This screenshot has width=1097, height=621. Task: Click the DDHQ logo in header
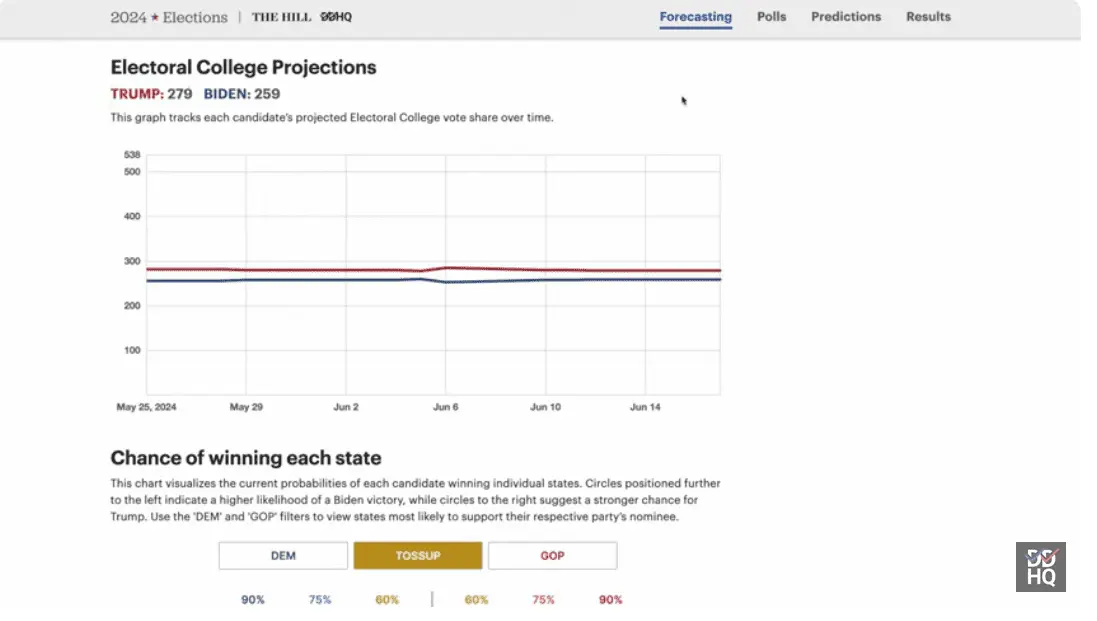click(x=336, y=17)
